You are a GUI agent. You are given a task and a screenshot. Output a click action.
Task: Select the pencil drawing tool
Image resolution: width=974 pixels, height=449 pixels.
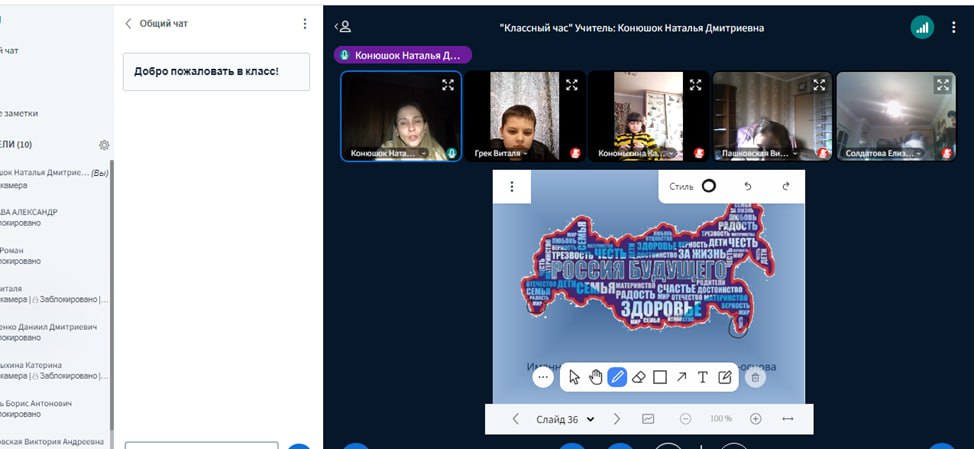[616, 377]
